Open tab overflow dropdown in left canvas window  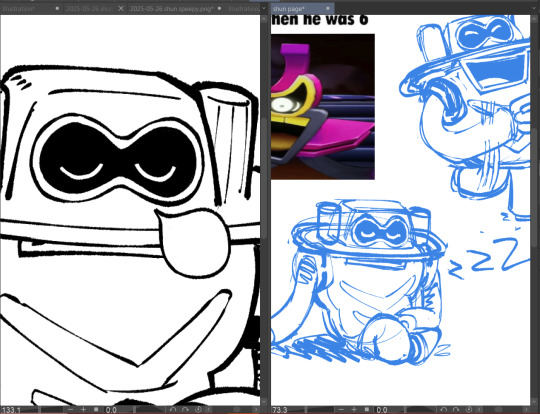pos(263,9)
